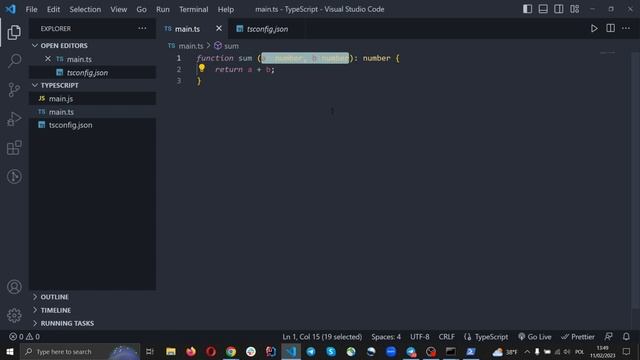Open notifications bell in status bar
The width and height of the screenshot is (640, 360).
(626, 337)
